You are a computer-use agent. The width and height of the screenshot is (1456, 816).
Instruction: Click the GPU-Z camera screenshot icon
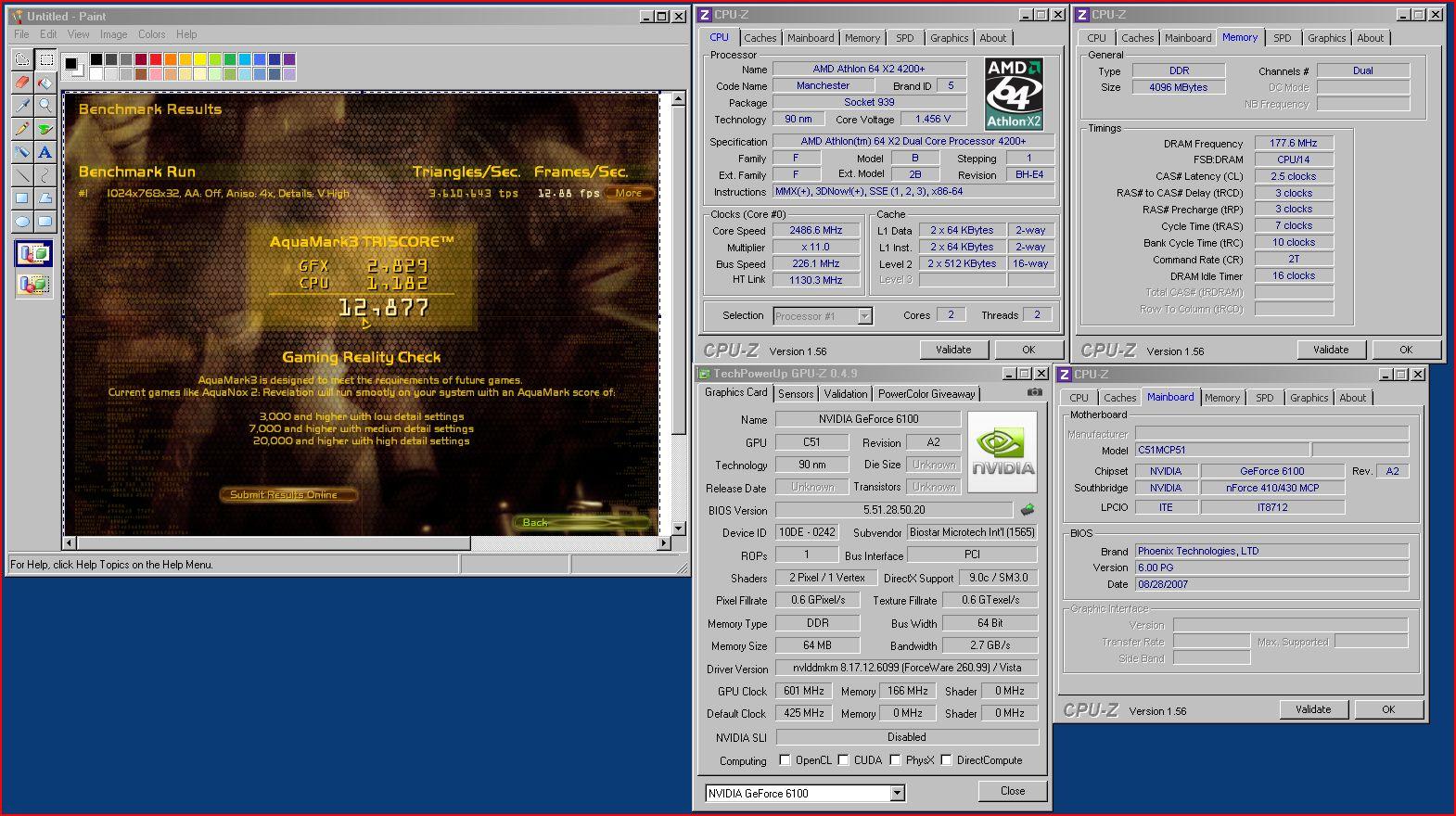(x=1034, y=392)
